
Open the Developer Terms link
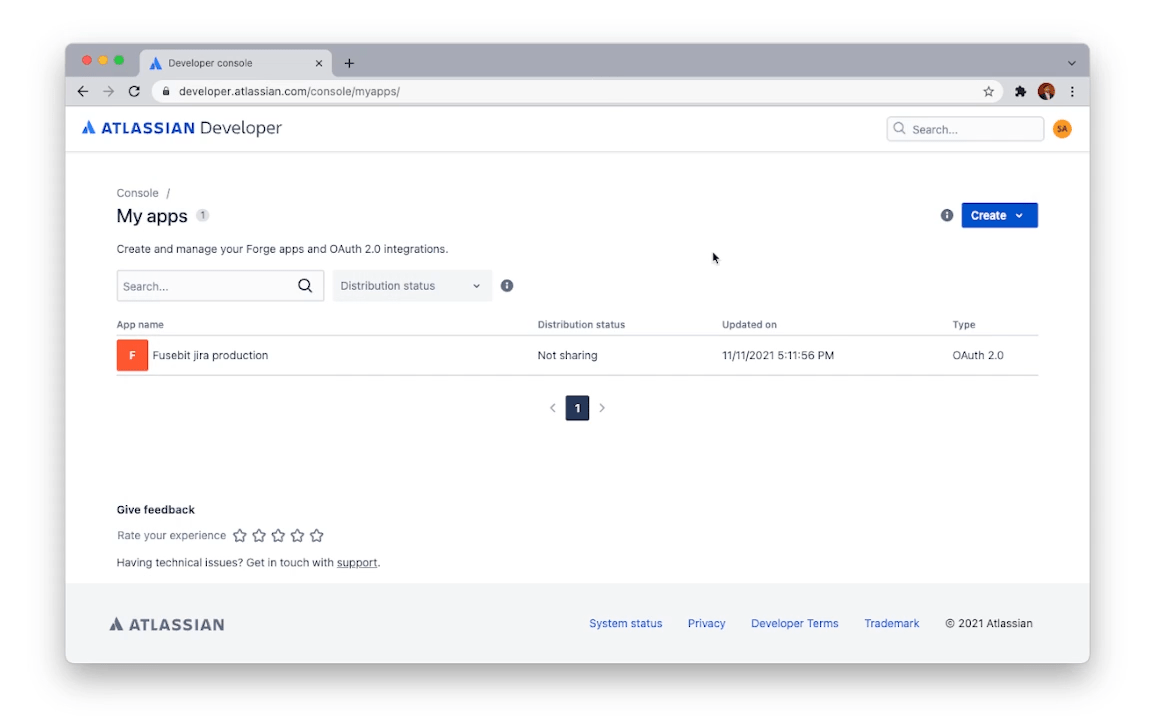794,623
